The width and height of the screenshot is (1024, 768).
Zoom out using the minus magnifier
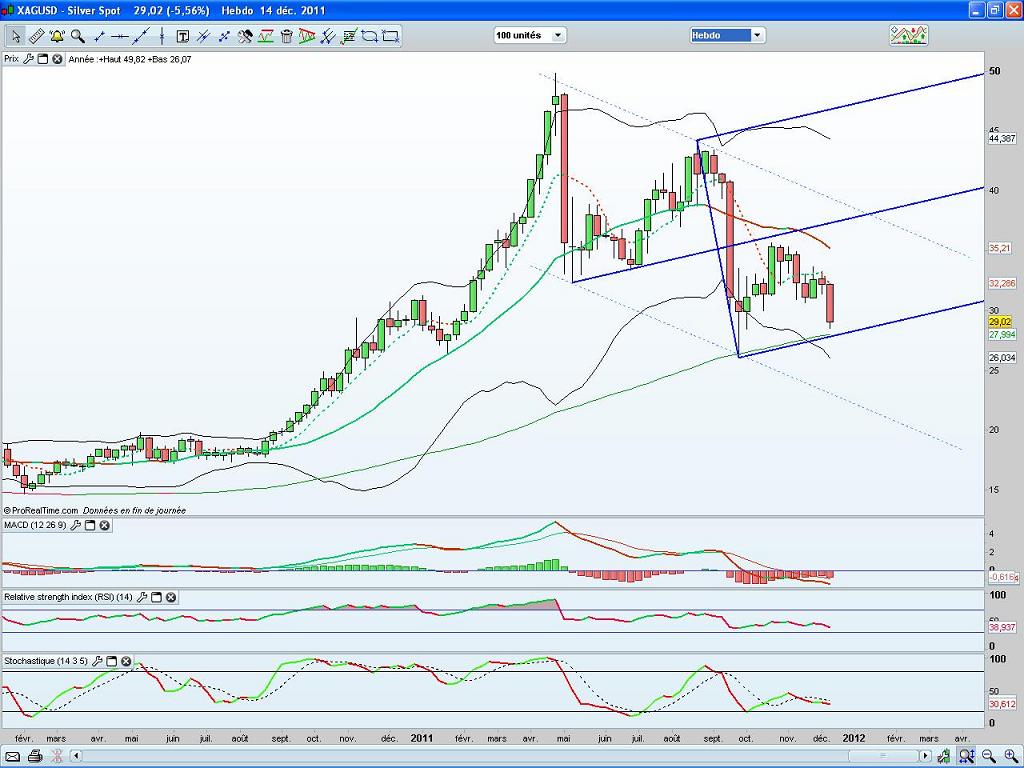[989, 756]
